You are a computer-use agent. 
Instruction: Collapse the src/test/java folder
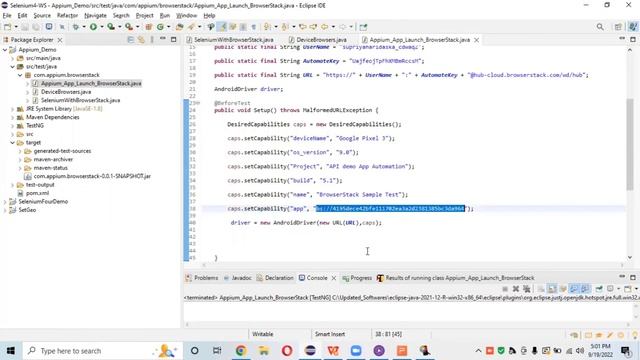pos(12,67)
